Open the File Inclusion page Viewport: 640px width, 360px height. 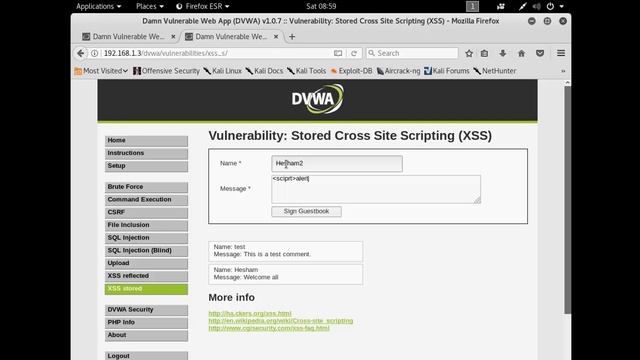(x=146, y=225)
